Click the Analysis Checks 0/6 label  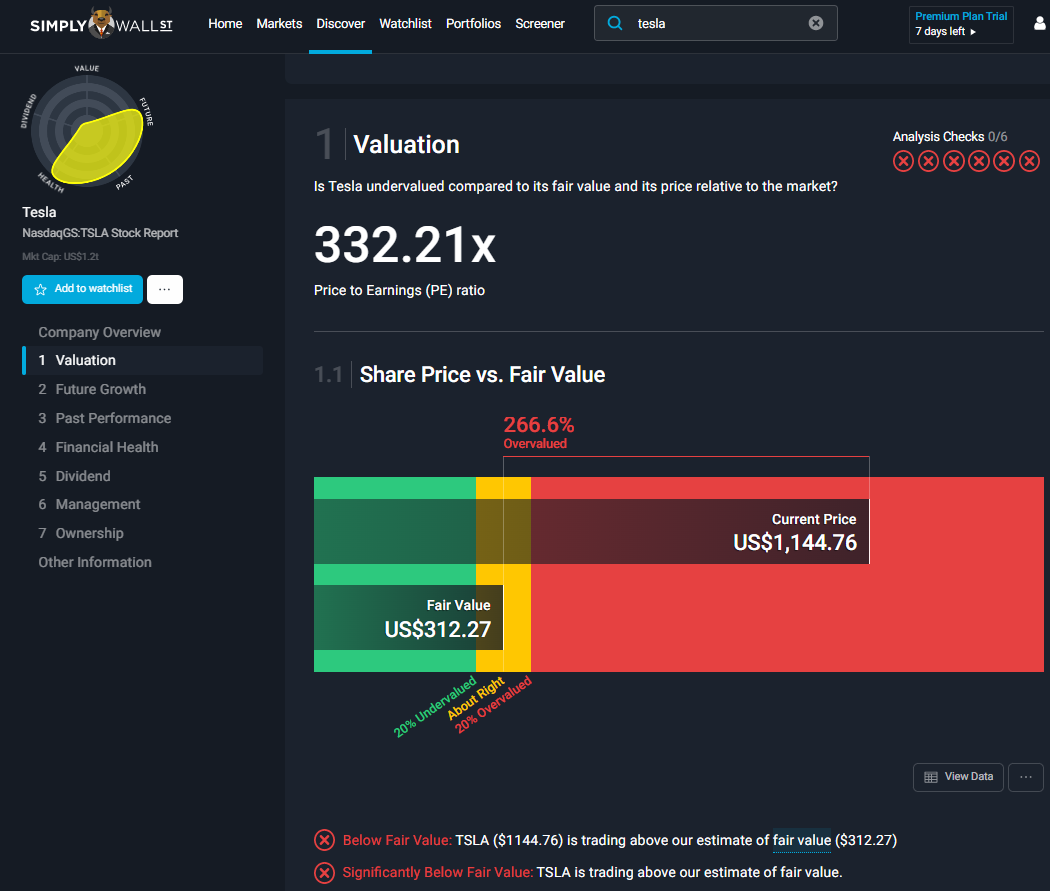pyautogui.click(x=950, y=137)
